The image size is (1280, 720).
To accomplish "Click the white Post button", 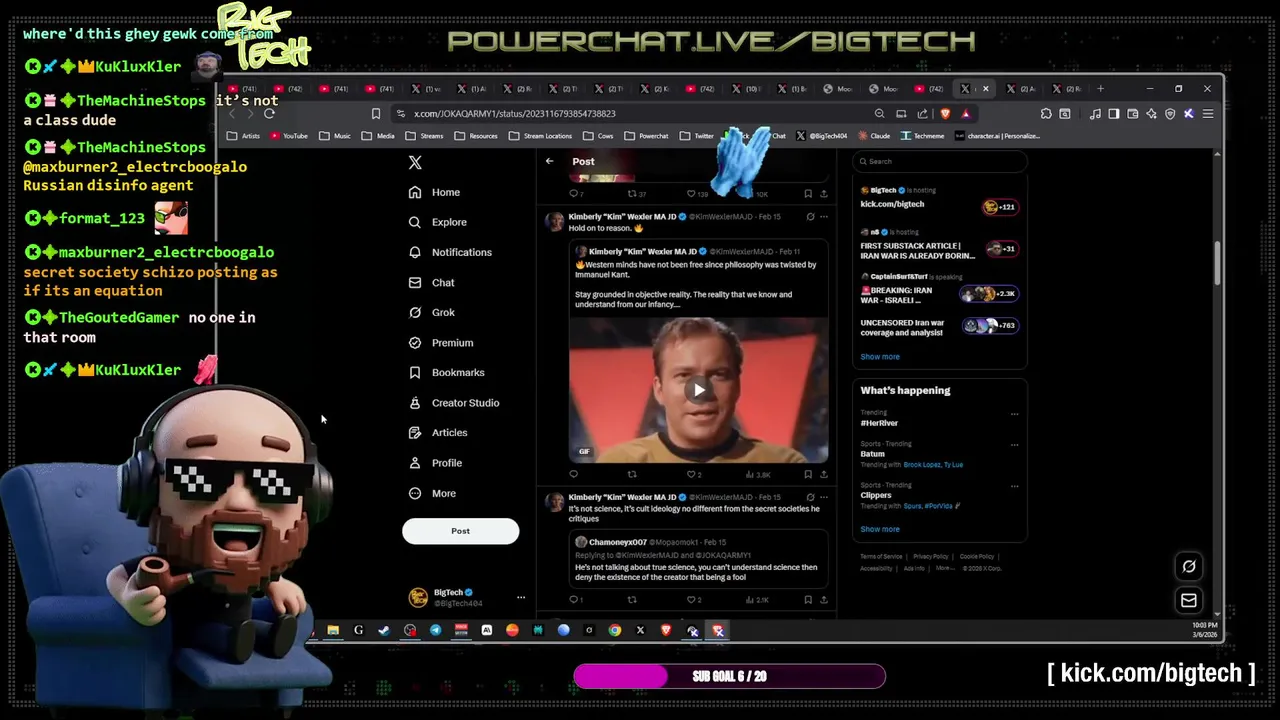I will (460, 531).
